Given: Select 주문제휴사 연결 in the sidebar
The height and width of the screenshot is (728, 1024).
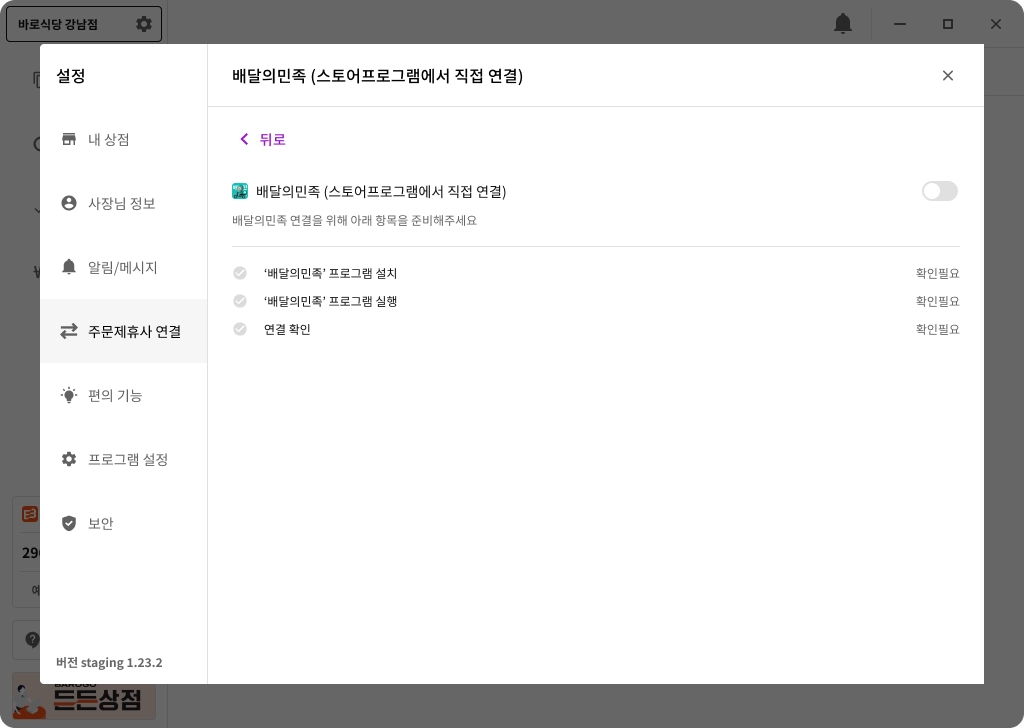Looking at the screenshot, I should click(124, 331).
